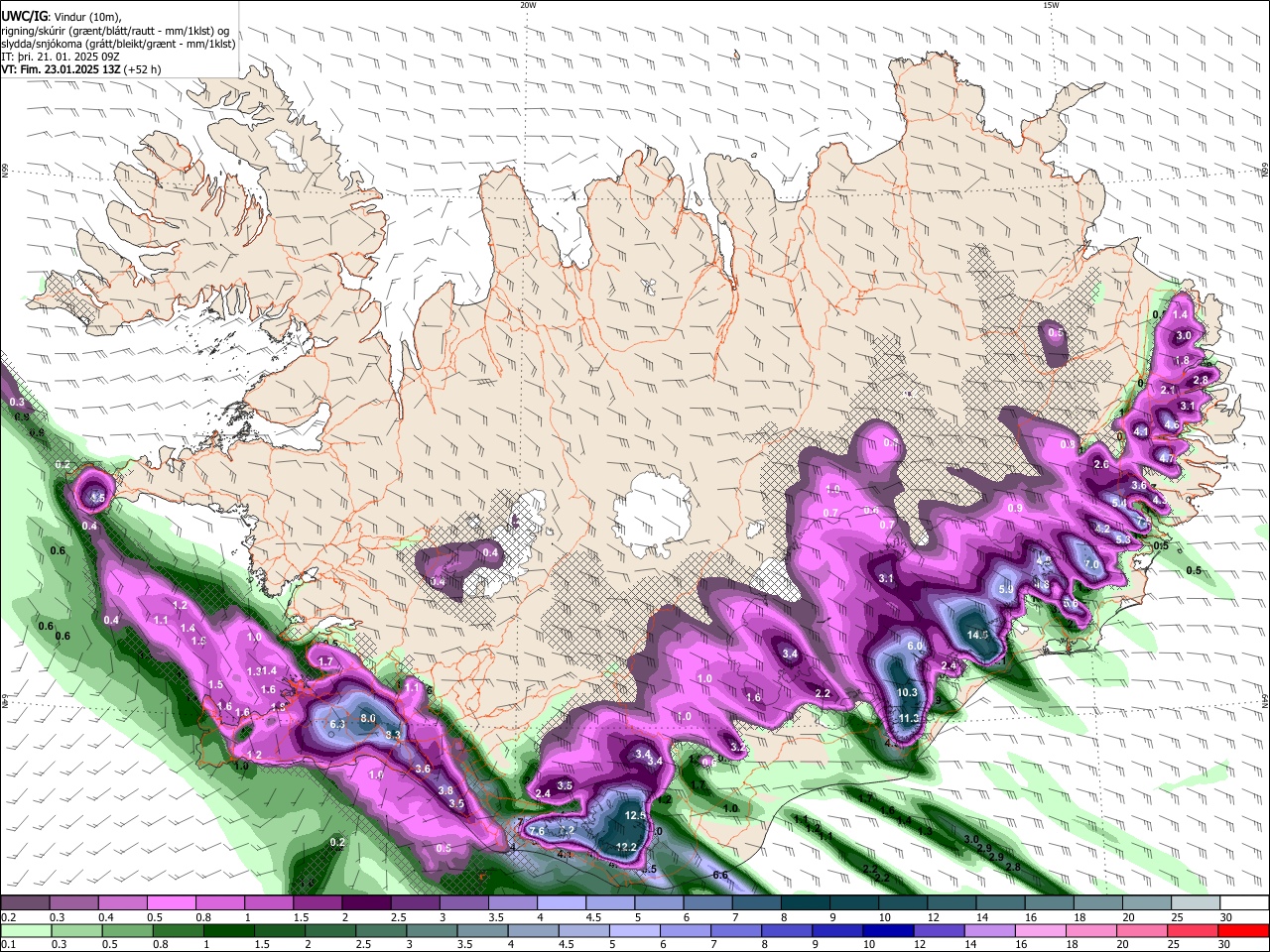1270x952 pixels.
Task: Select the 3.8 precipitation value
Action: click(445, 790)
